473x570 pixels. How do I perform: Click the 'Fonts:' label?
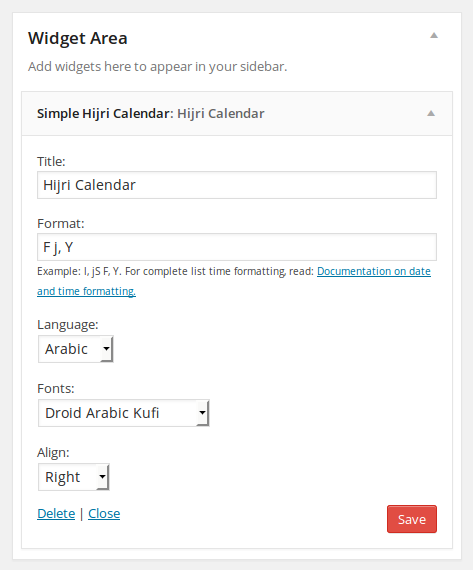[56, 389]
